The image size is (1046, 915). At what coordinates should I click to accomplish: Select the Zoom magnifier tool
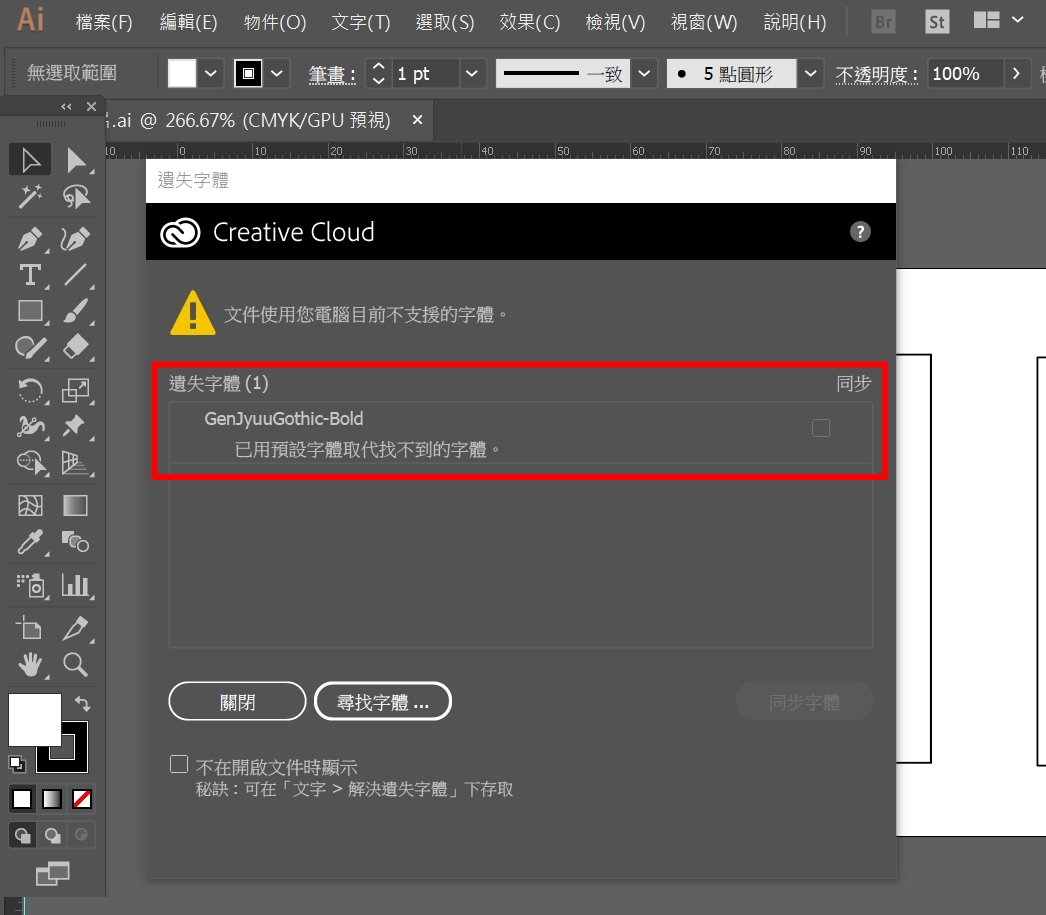coord(75,663)
